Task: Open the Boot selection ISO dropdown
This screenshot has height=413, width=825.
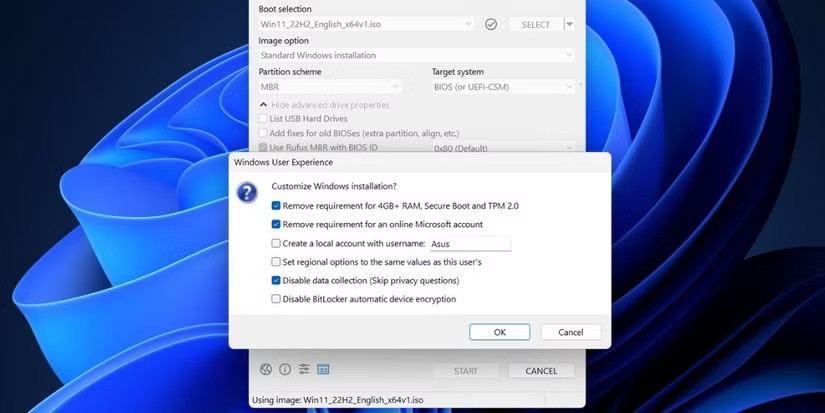Action: click(366, 24)
